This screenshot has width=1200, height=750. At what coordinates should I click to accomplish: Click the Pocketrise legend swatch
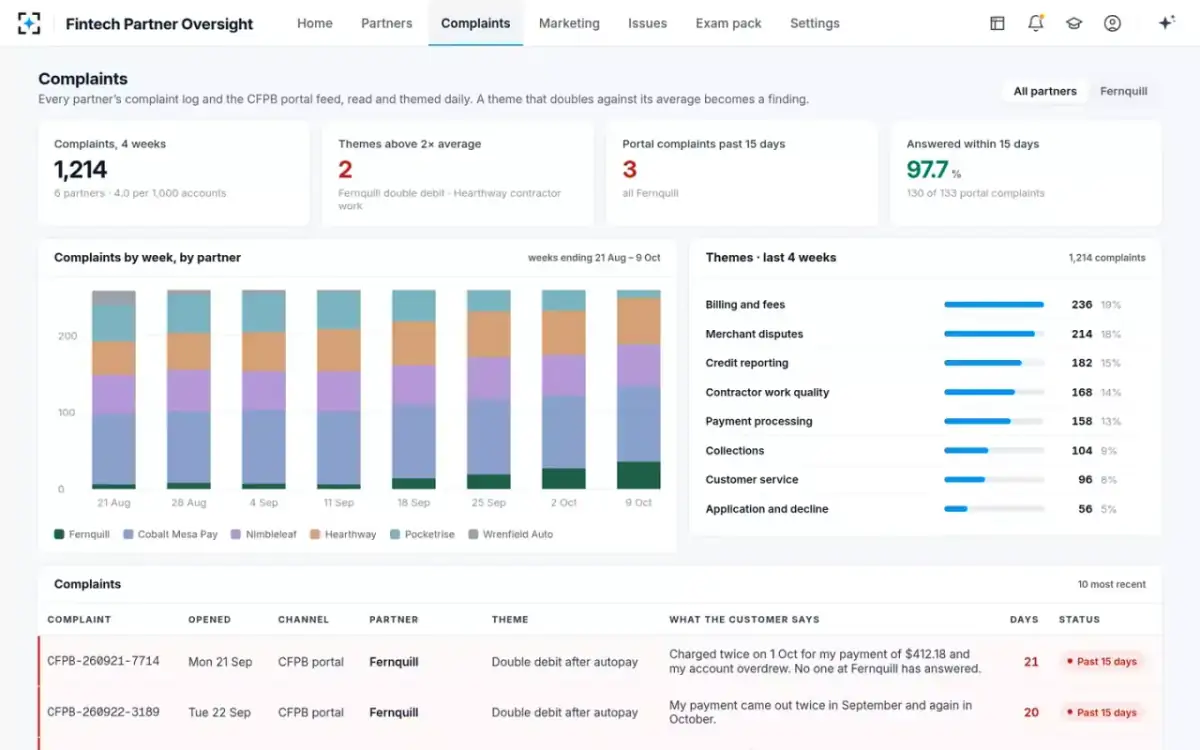[x=394, y=534]
